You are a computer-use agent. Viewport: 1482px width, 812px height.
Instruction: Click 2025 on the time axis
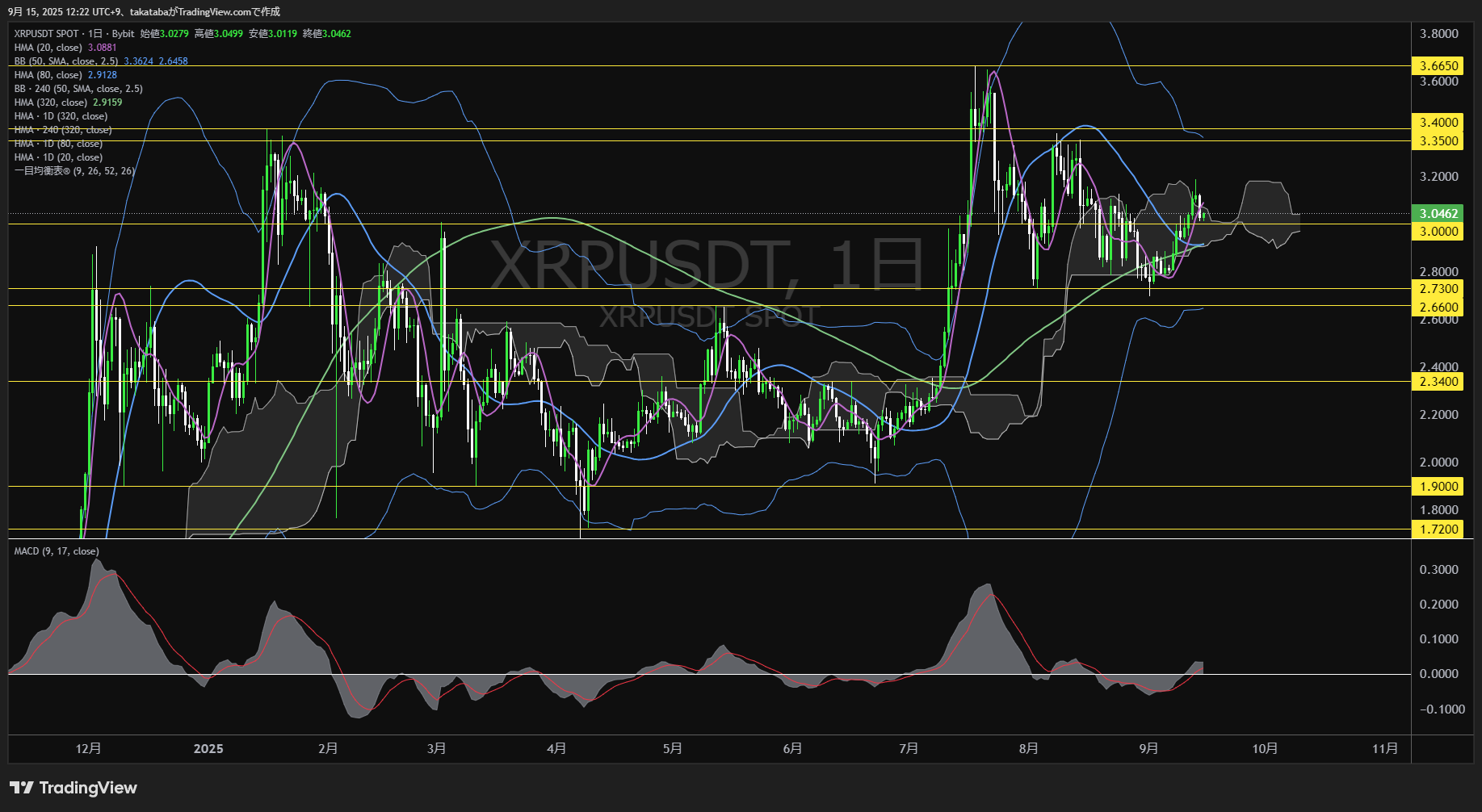tap(209, 749)
